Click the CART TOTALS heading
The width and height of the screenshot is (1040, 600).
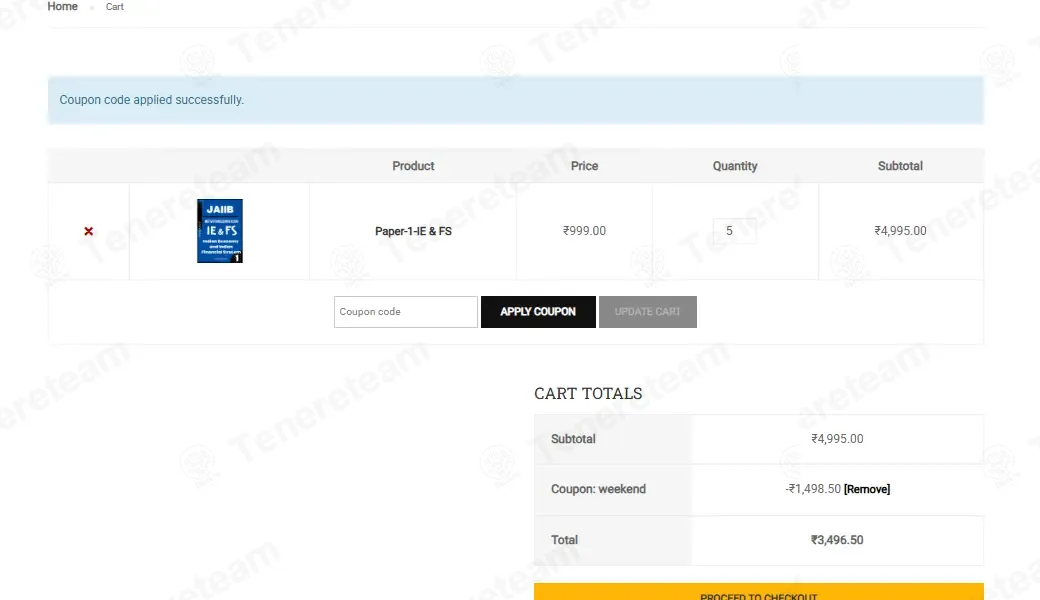588,393
